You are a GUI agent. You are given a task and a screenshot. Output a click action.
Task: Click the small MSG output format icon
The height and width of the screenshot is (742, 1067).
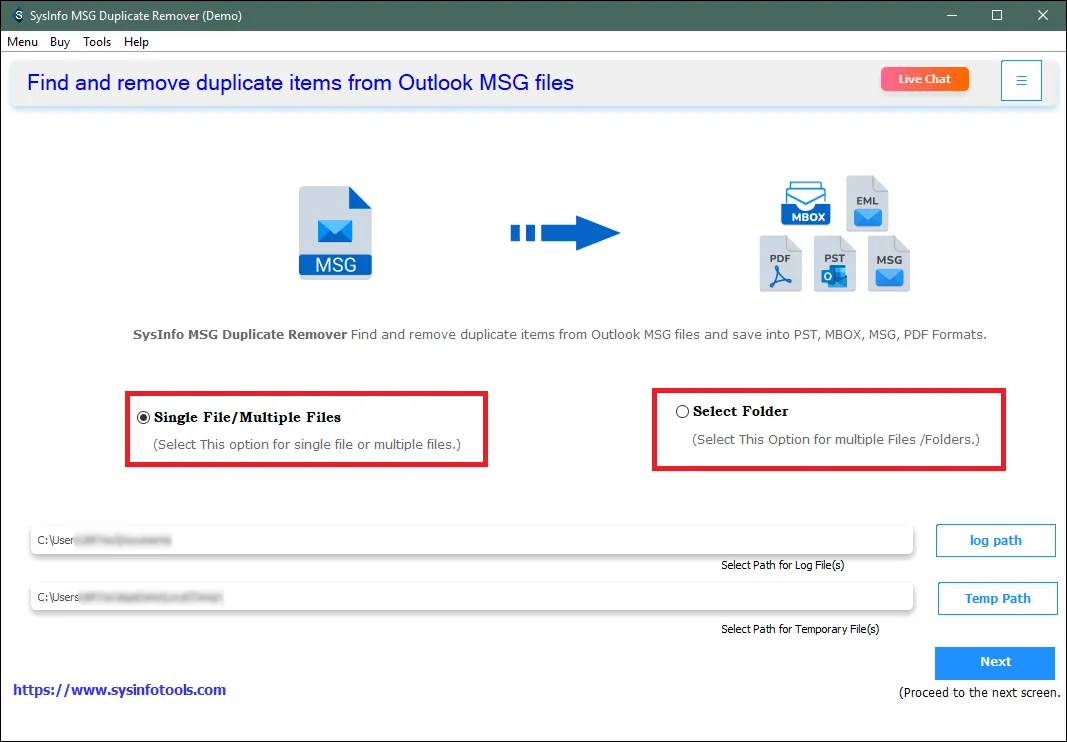(888, 263)
